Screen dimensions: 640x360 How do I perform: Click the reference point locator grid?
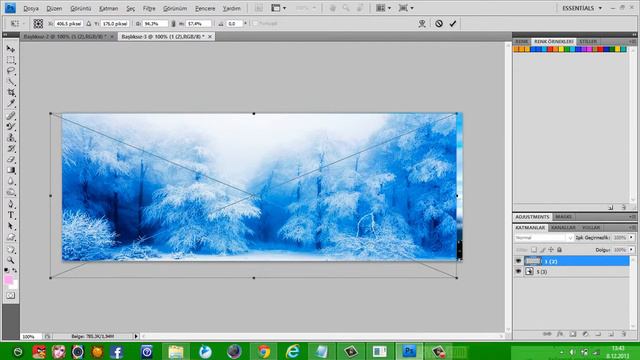[x=38, y=24]
